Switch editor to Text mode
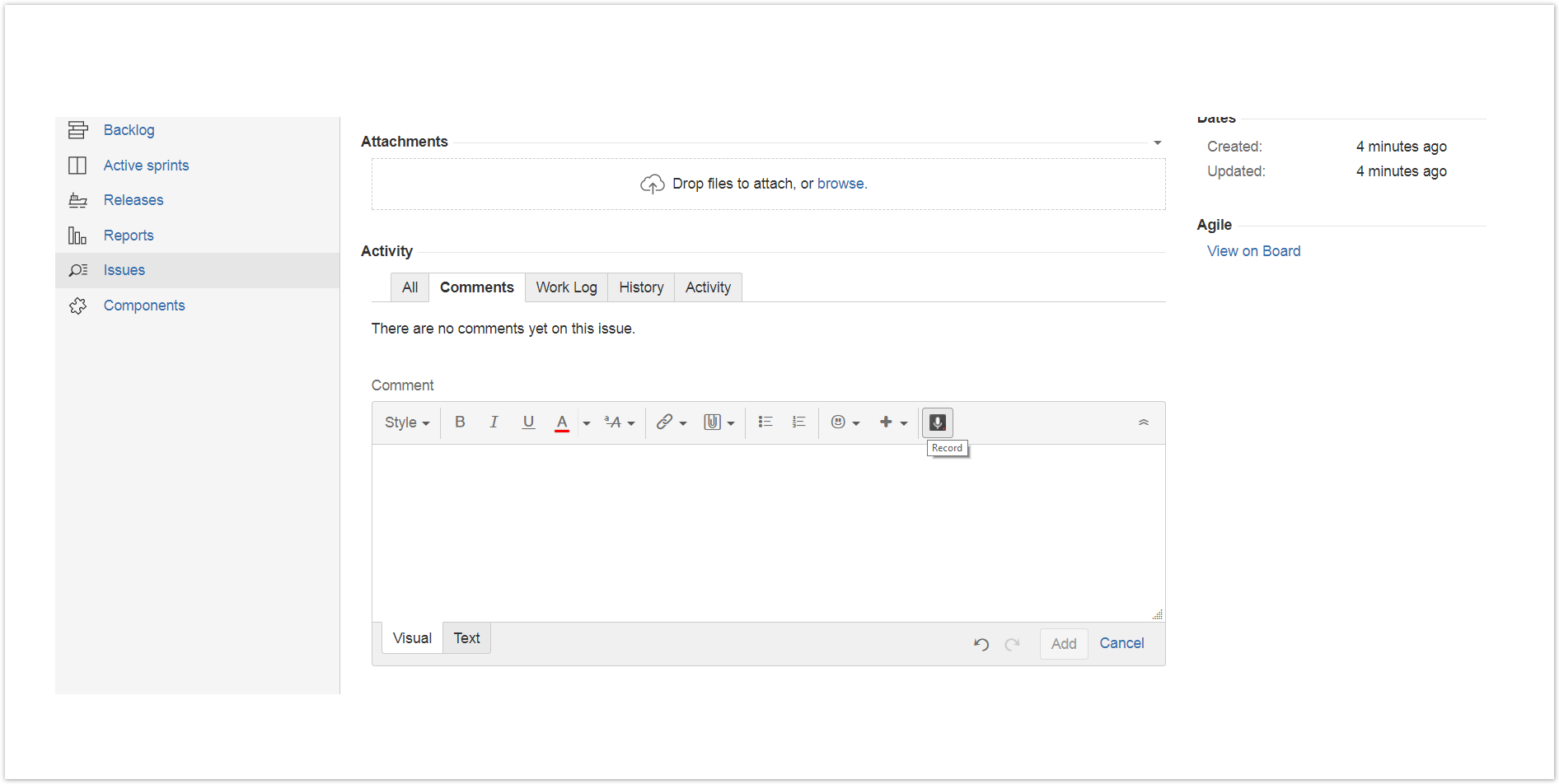The height and width of the screenshot is (784, 1559). click(466, 638)
